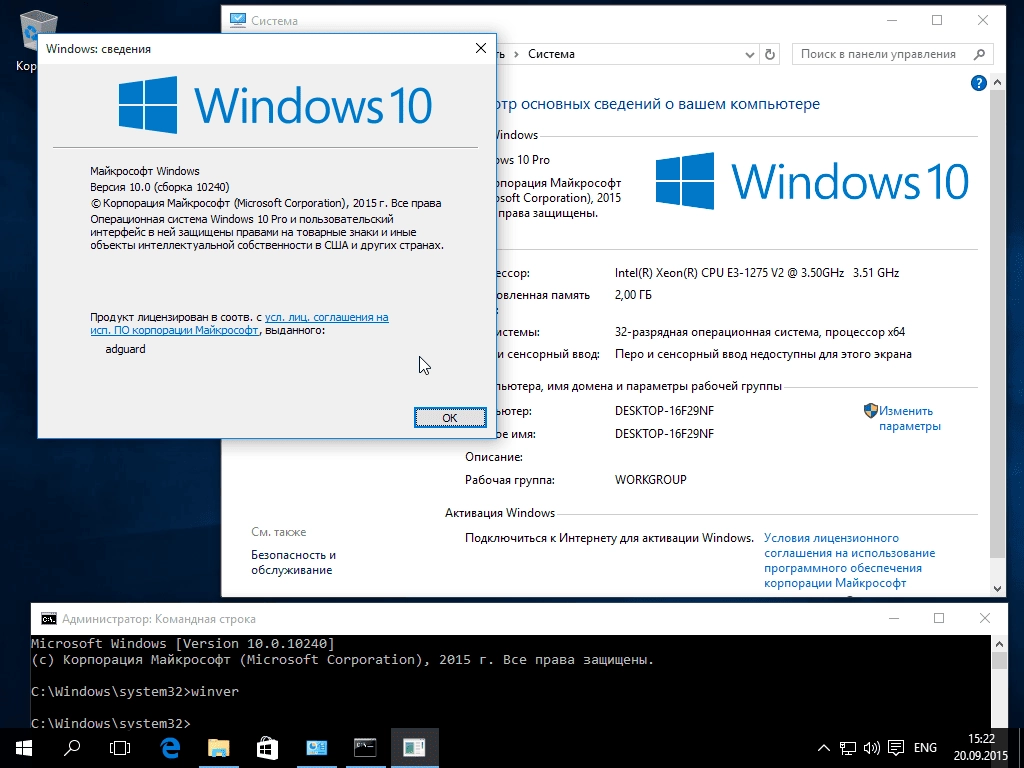Image resolution: width=1024 pixels, height=768 pixels.
Task: Open the volume tray icon
Action: click(872, 748)
